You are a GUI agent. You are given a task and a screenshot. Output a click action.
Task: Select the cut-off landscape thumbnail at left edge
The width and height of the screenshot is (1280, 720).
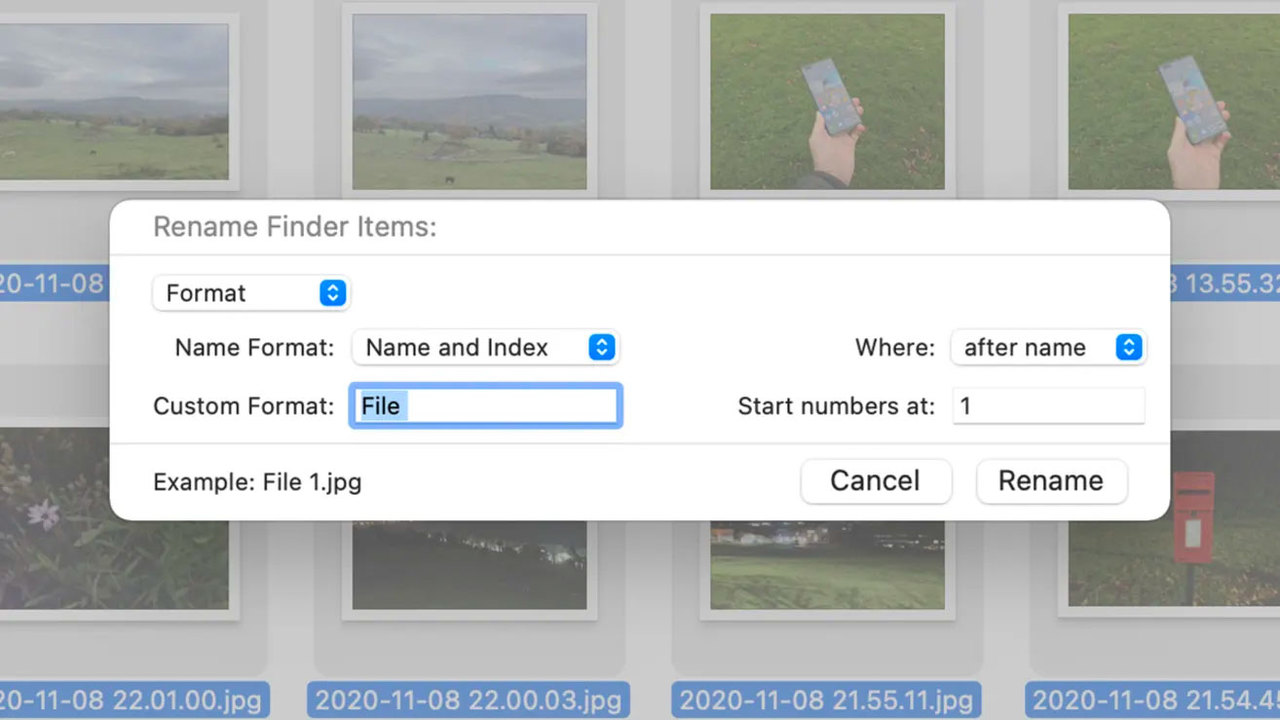coord(114,101)
